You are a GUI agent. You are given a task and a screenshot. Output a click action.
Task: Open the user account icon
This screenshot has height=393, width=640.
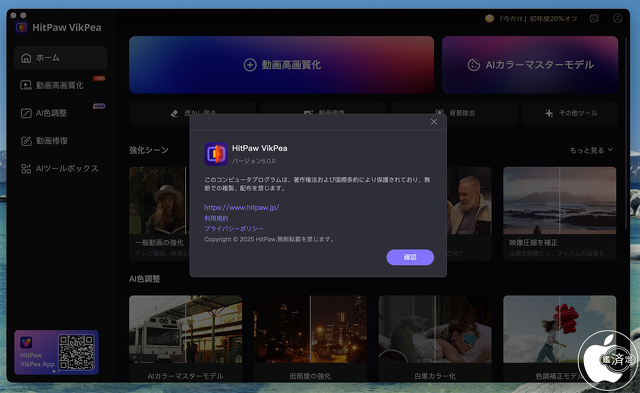[x=618, y=18]
